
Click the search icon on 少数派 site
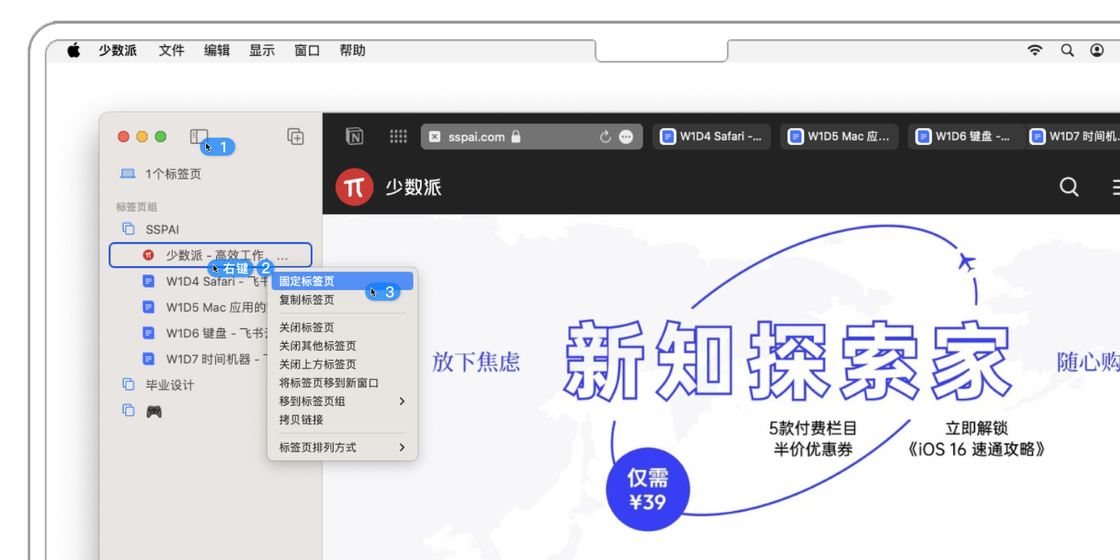click(x=1069, y=187)
